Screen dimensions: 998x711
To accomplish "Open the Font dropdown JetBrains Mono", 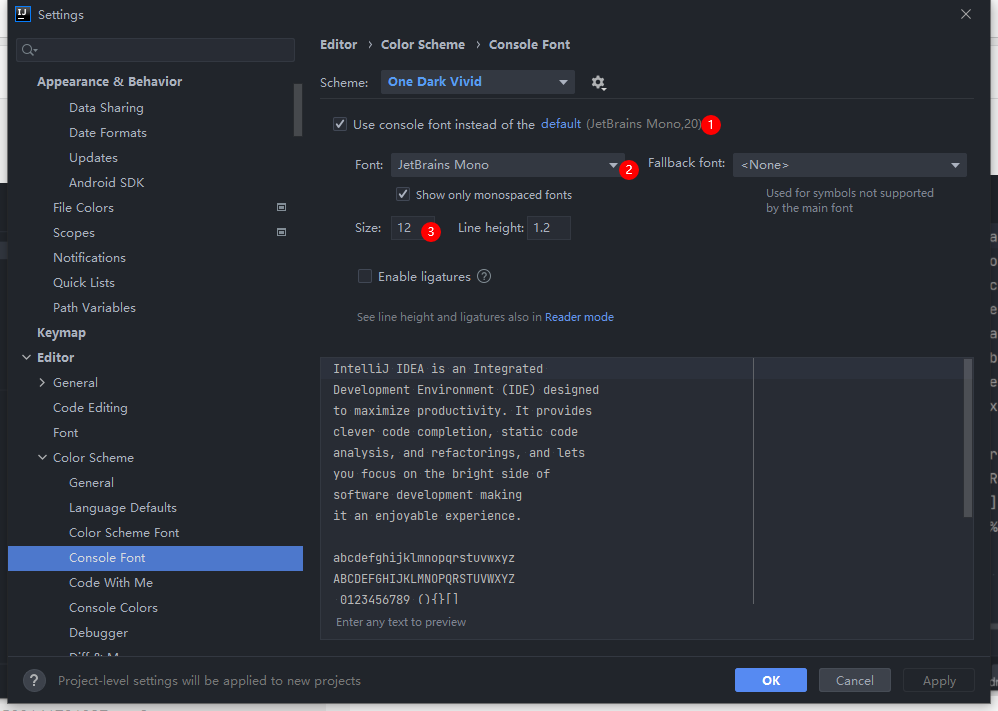I will point(507,165).
